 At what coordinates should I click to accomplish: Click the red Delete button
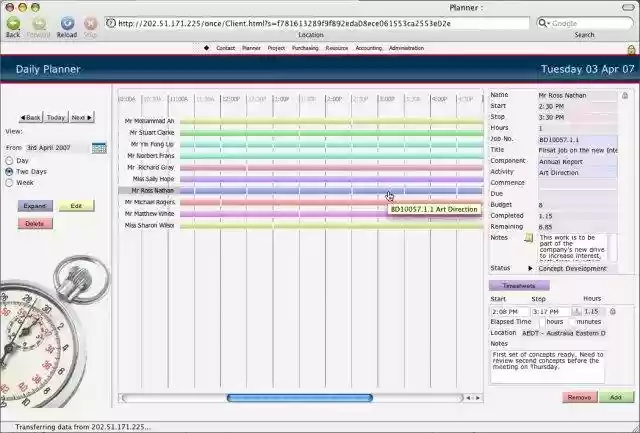point(35,224)
